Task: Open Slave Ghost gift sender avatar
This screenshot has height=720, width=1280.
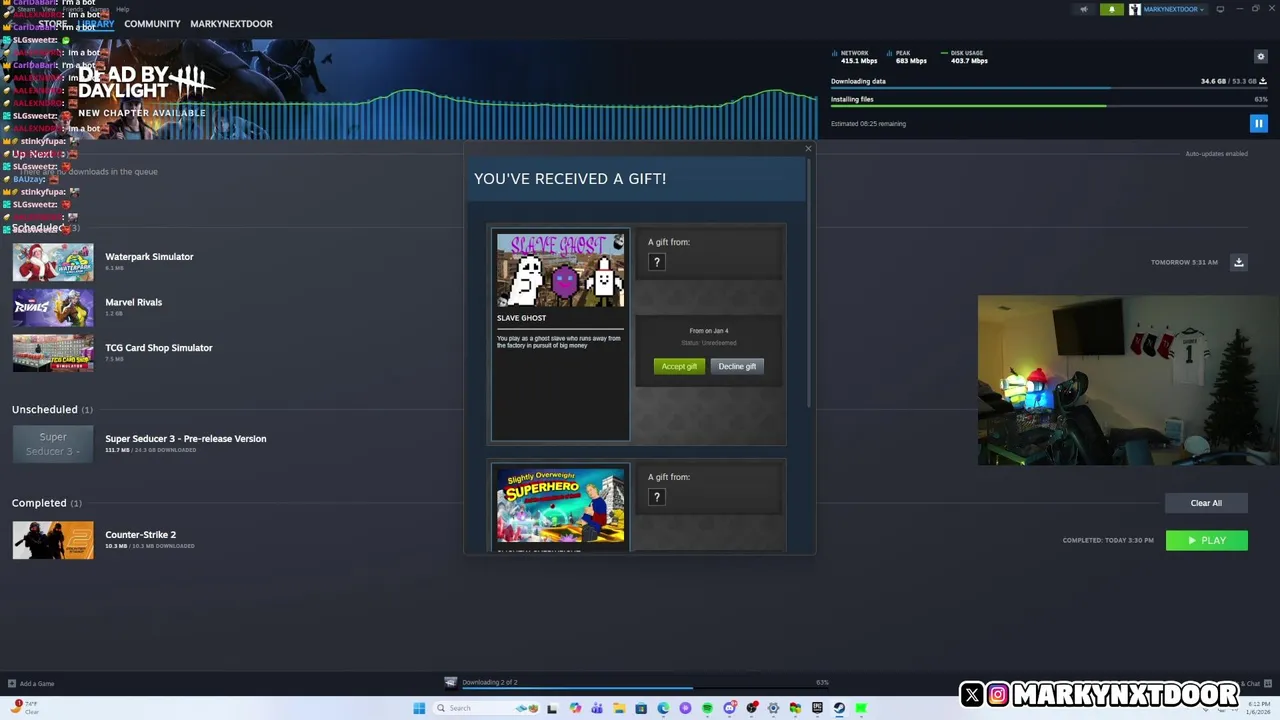Action: pos(657,262)
